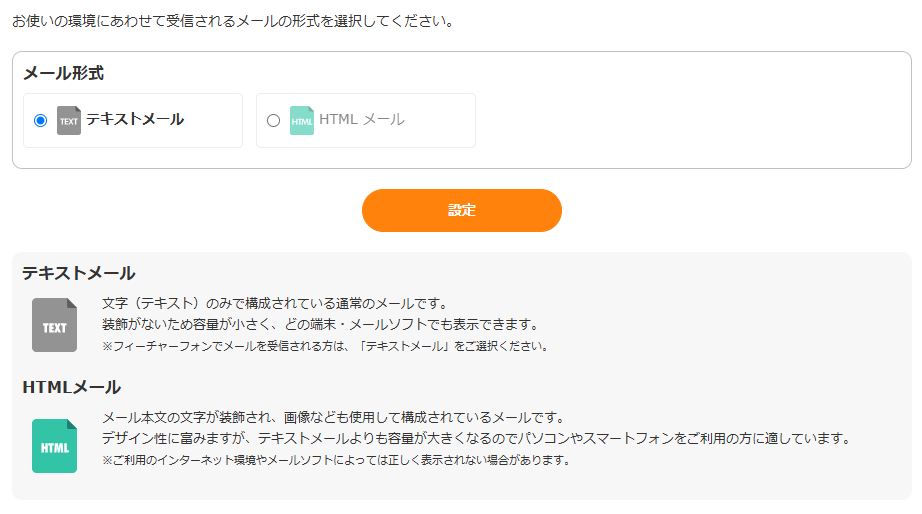Screen dimensions: 922x514
Task: Click the line starting 文字（テキスト）のみで構成
Action: click(274, 303)
